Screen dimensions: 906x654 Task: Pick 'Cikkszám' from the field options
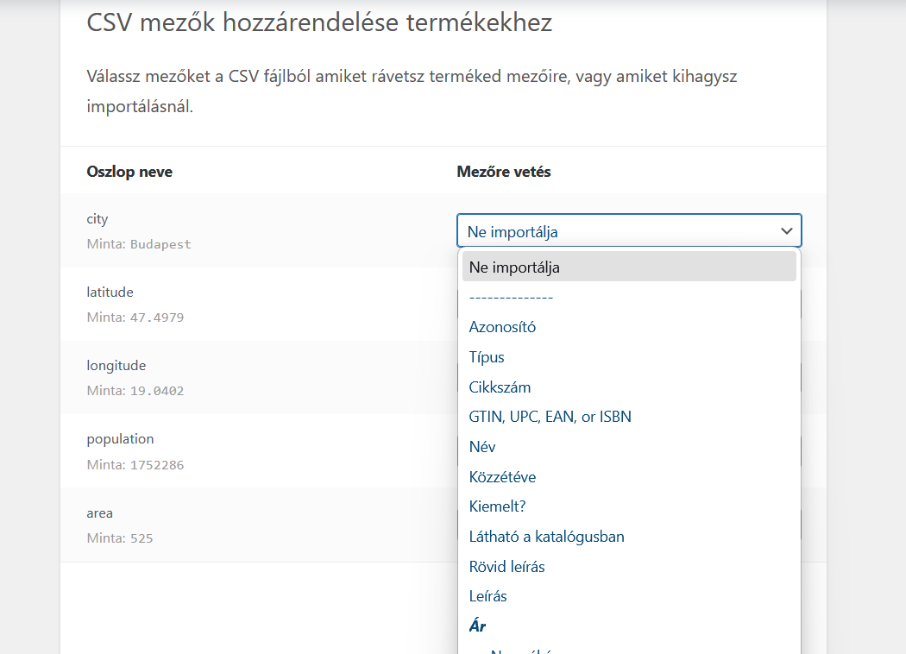point(500,387)
